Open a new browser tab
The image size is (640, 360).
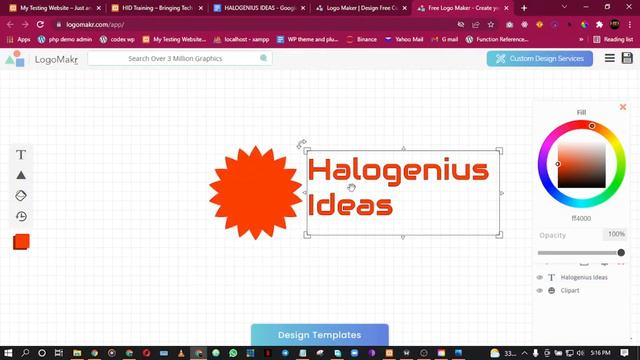point(524,8)
